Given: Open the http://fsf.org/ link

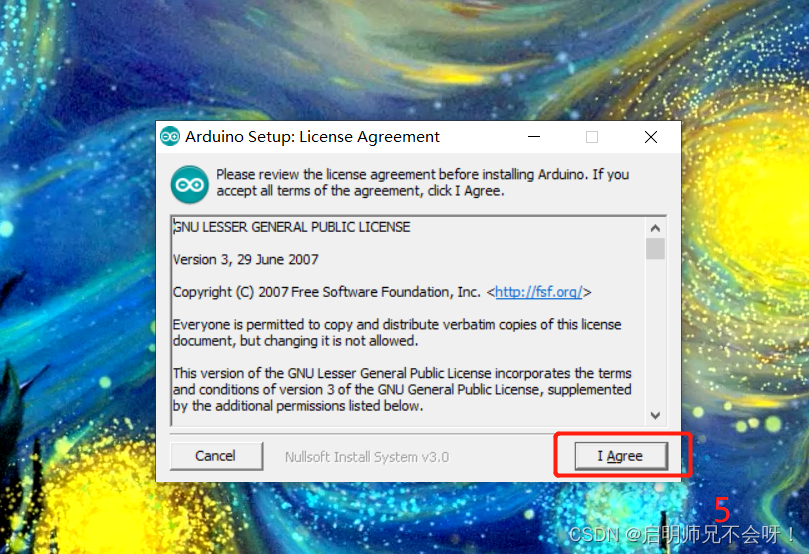Looking at the screenshot, I should (x=539, y=292).
